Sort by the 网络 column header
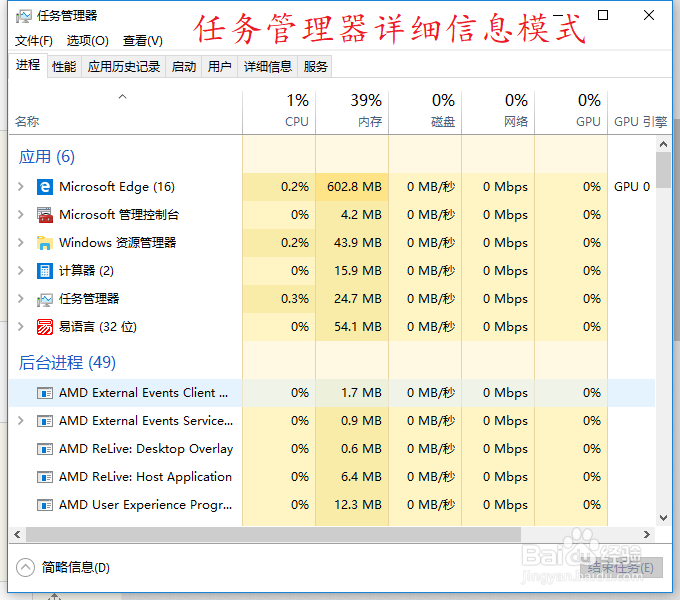 tap(498, 113)
